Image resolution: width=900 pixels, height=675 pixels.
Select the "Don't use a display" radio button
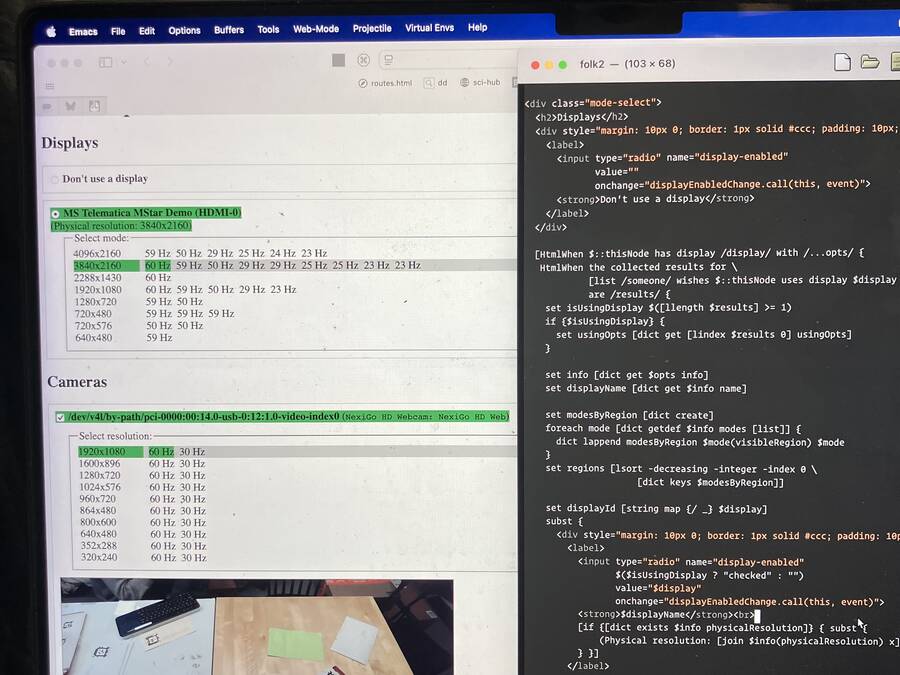pyautogui.click(x=55, y=180)
